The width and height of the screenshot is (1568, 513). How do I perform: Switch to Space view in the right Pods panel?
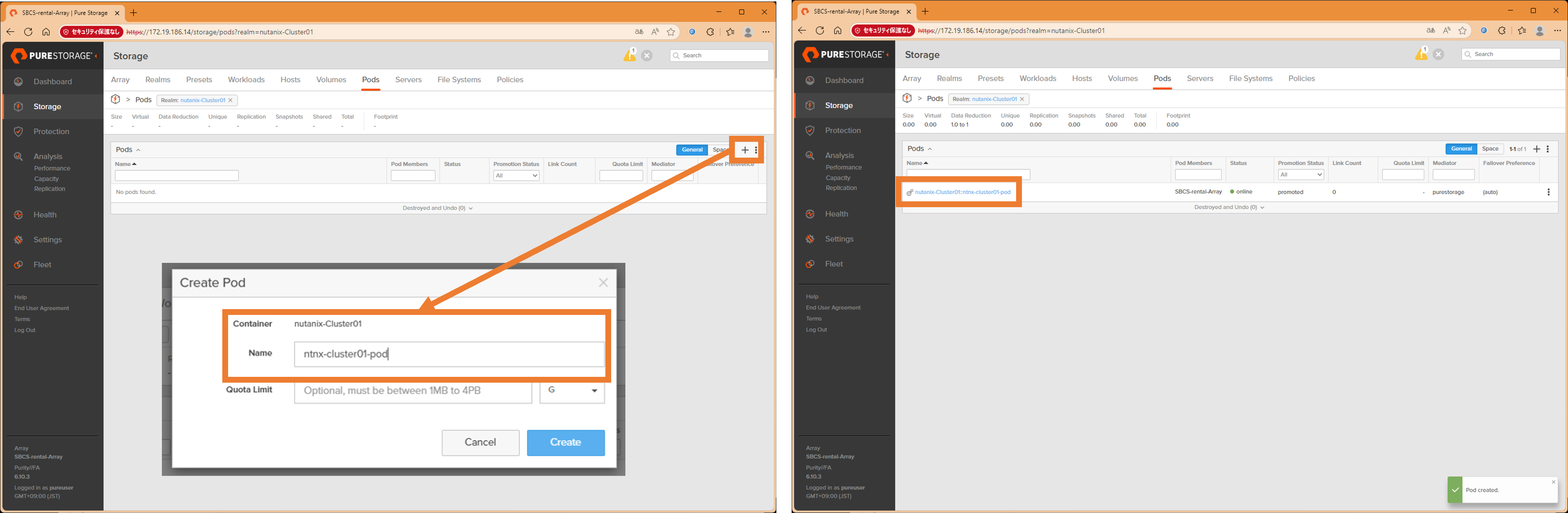tap(1490, 149)
